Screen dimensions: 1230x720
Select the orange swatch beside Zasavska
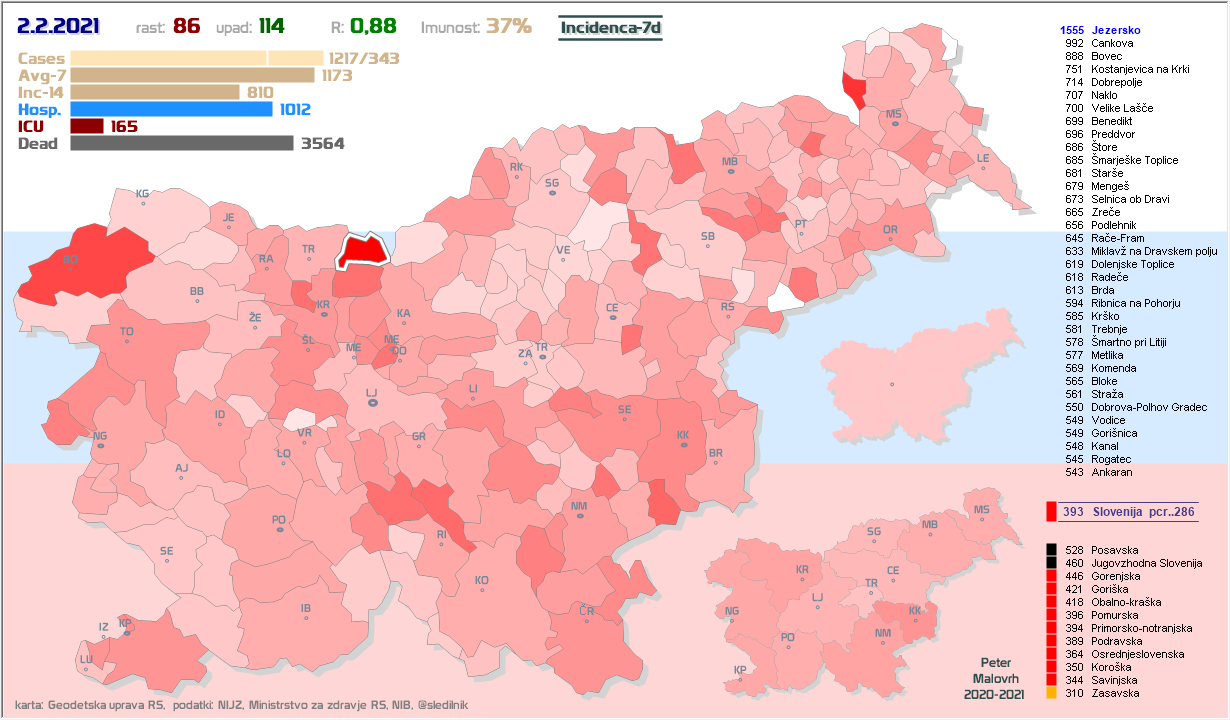(1051, 693)
